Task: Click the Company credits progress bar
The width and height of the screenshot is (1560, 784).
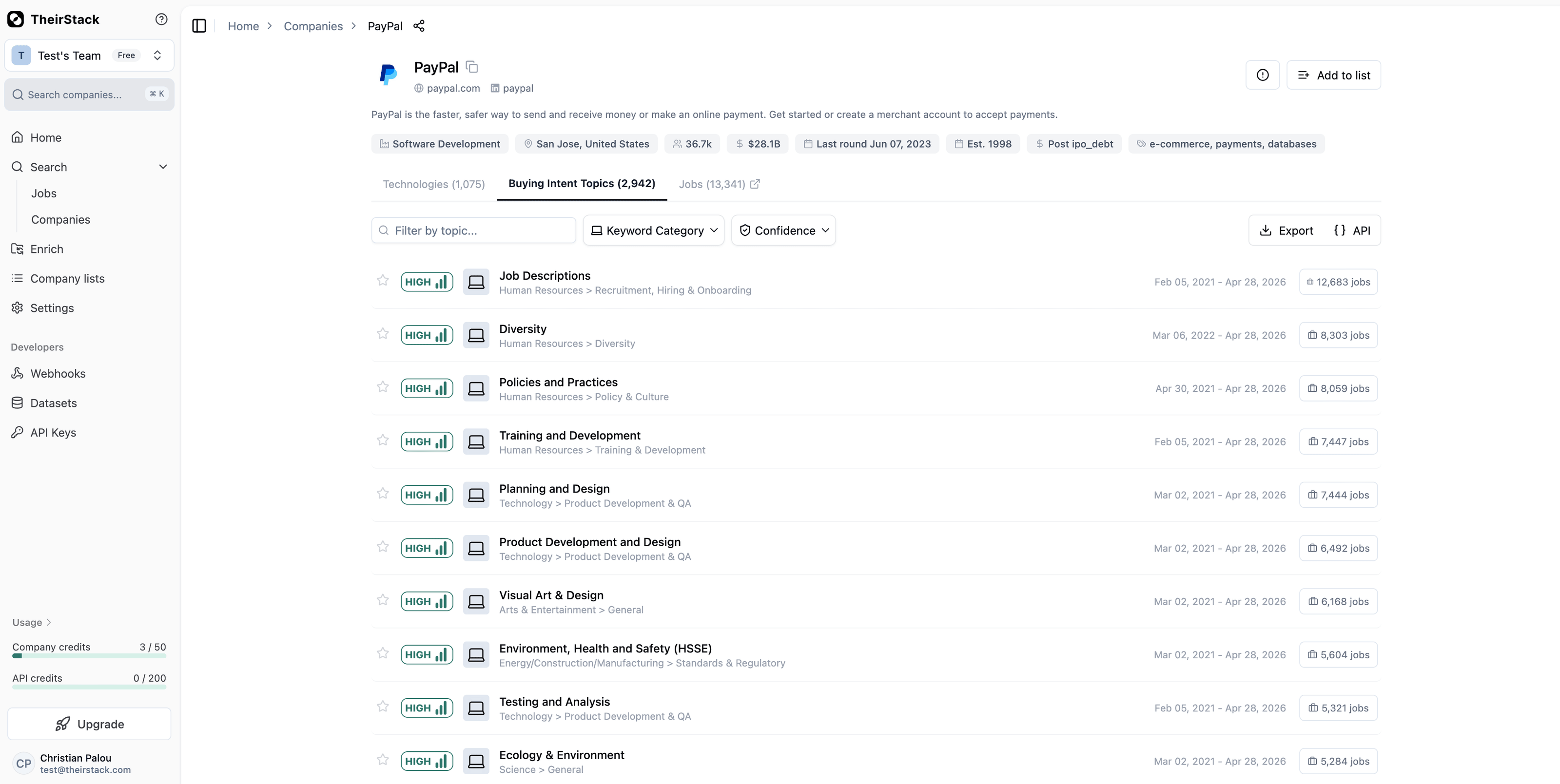Action: tap(89, 656)
